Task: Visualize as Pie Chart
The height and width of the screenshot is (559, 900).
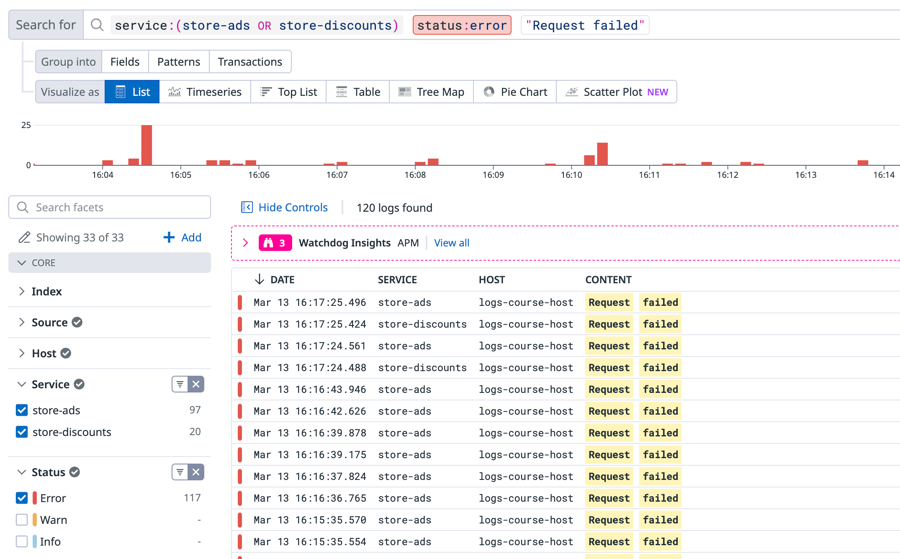Action: [515, 92]
